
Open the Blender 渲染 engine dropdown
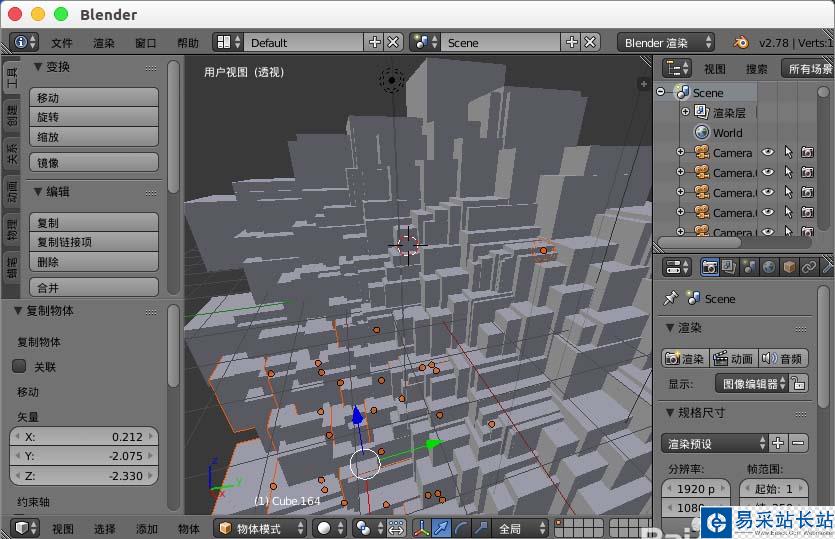click(666, 43)
